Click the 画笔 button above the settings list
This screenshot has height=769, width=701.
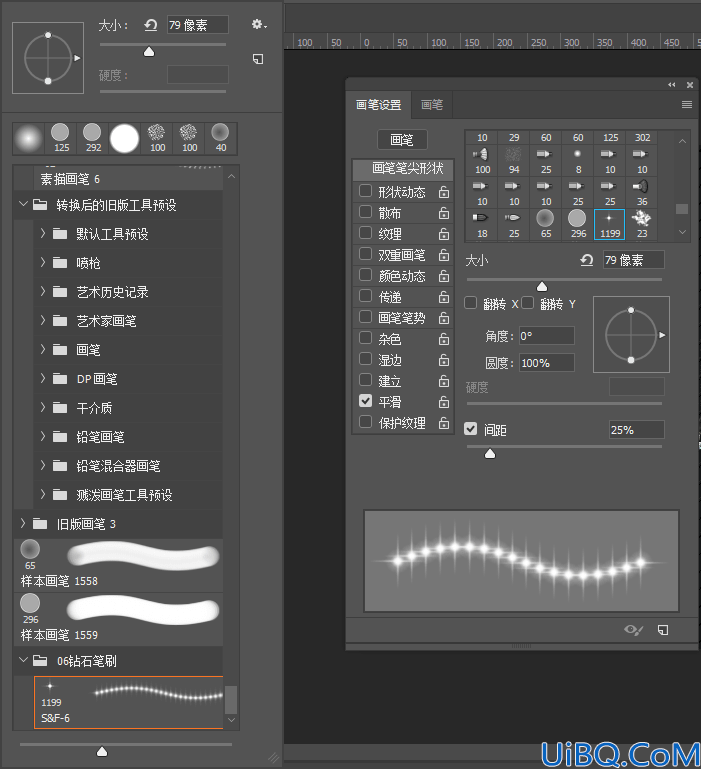click(402, 140)
